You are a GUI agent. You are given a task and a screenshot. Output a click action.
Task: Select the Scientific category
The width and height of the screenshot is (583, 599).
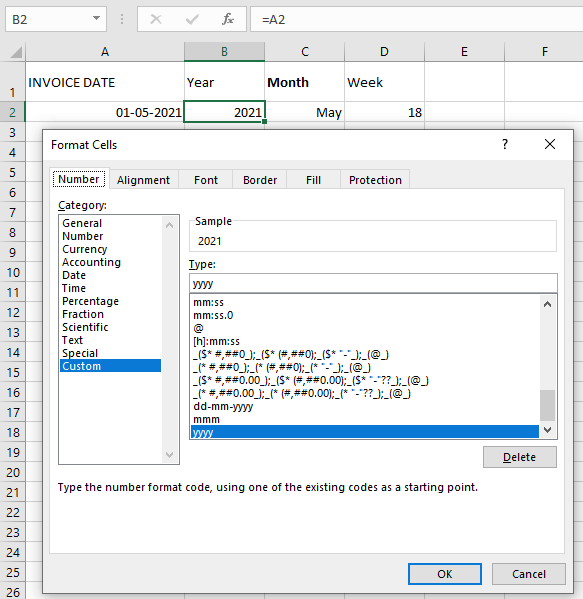110,327
